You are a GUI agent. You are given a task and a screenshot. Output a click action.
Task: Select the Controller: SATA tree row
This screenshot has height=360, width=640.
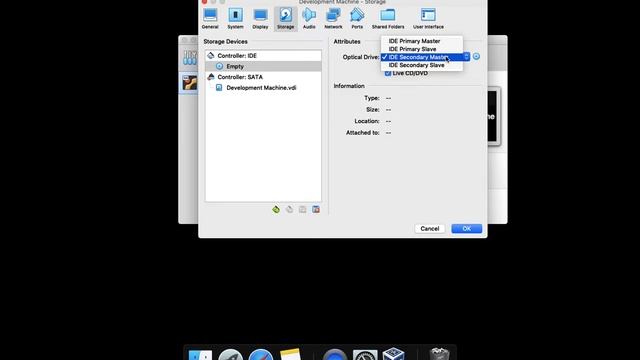263,77
